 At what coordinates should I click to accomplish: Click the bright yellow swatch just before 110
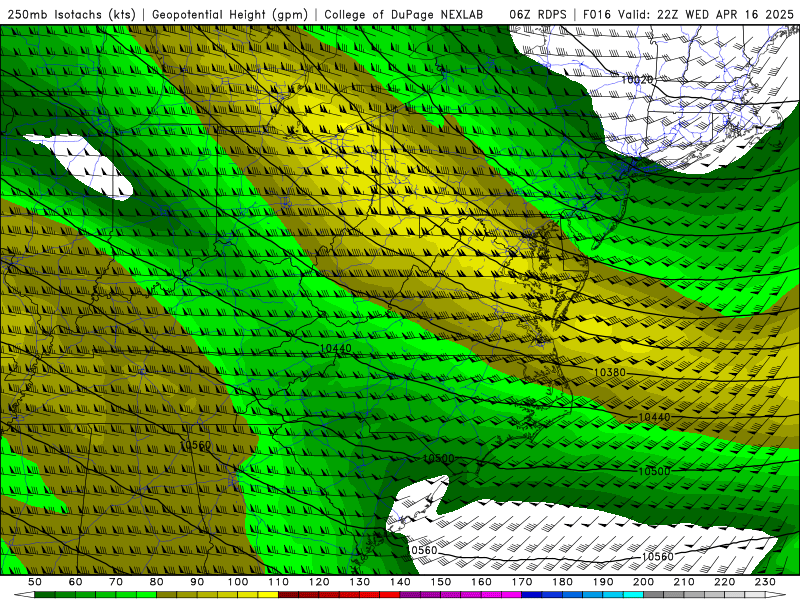point(268,595)
